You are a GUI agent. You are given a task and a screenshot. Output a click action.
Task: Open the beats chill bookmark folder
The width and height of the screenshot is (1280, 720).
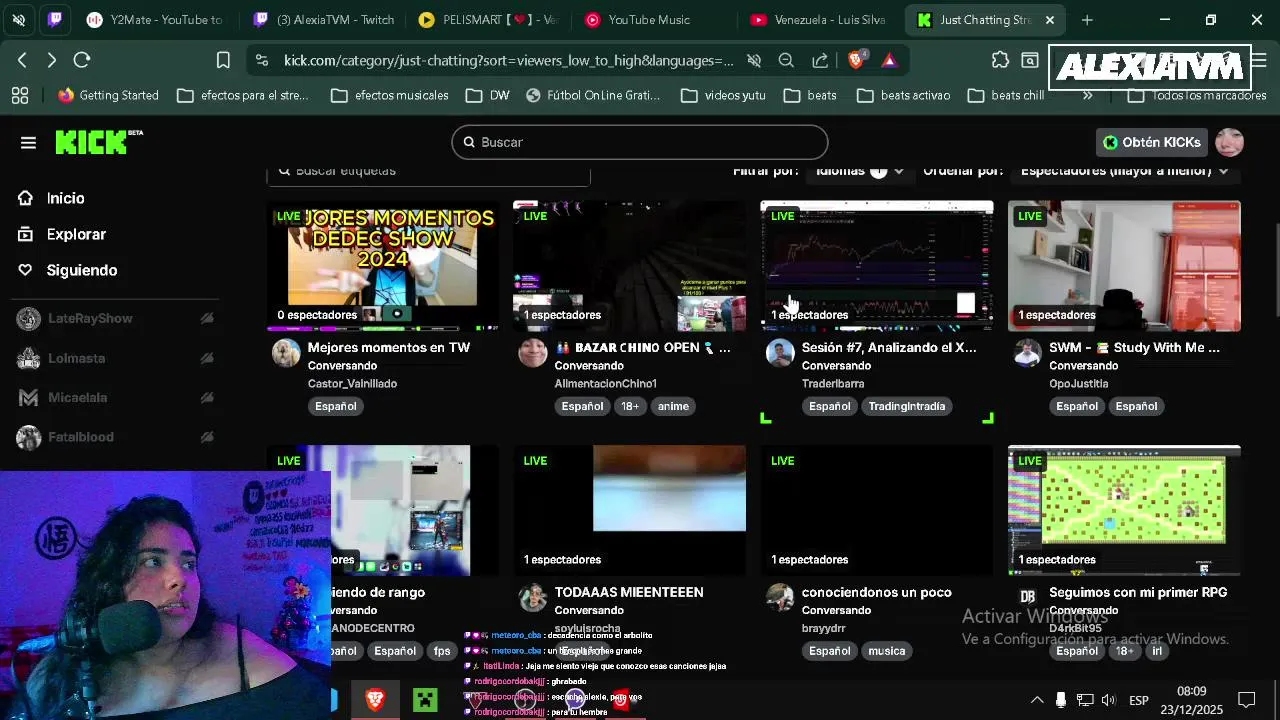(1007, 95)
